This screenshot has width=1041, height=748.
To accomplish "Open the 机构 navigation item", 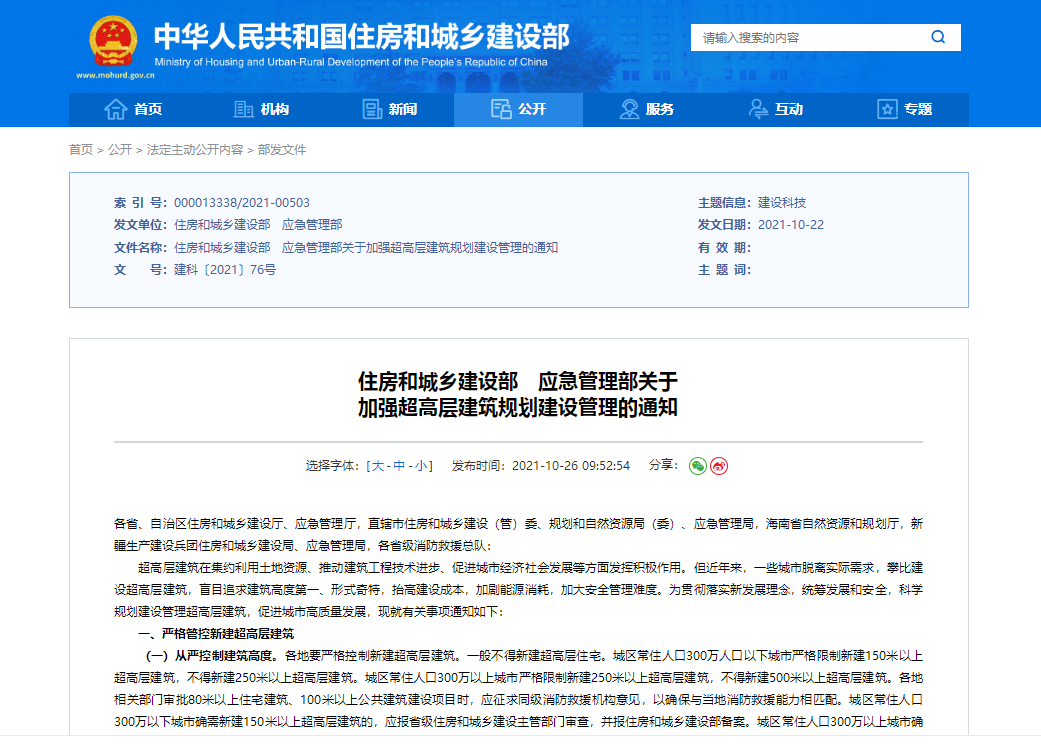I will pyautogui.click(x=261, y=110).
